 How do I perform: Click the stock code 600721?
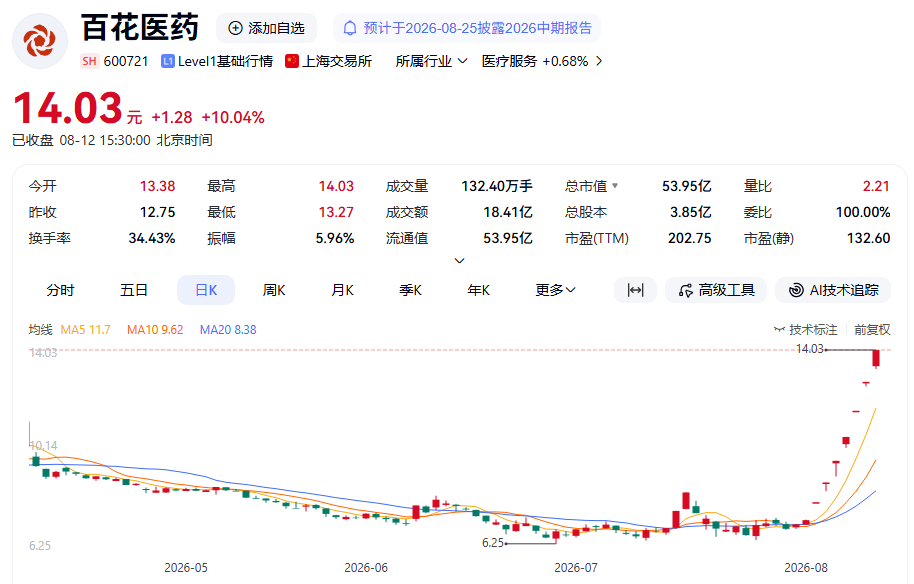coord(126,61)
